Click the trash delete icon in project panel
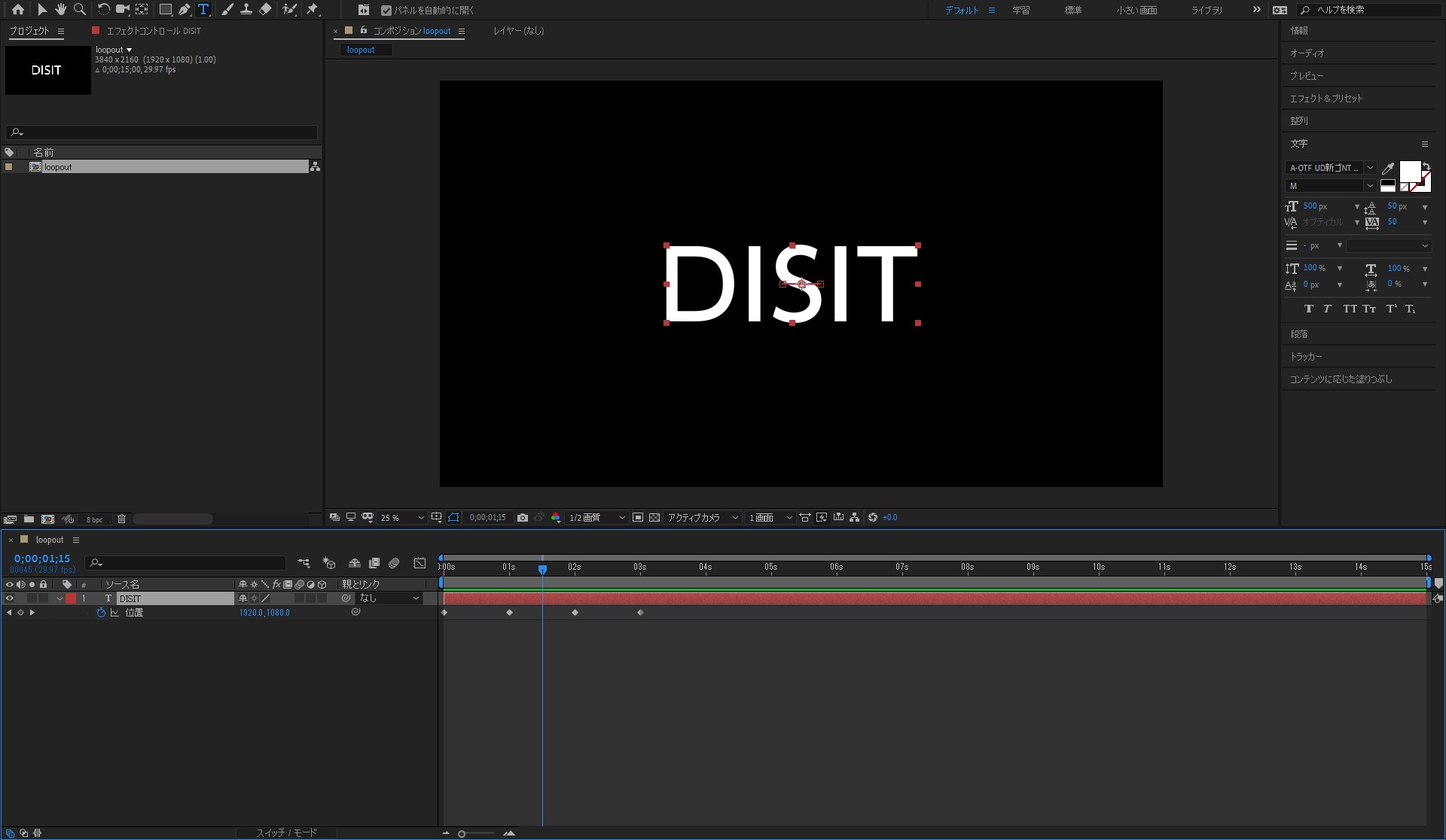 click(x=122, y=519)
